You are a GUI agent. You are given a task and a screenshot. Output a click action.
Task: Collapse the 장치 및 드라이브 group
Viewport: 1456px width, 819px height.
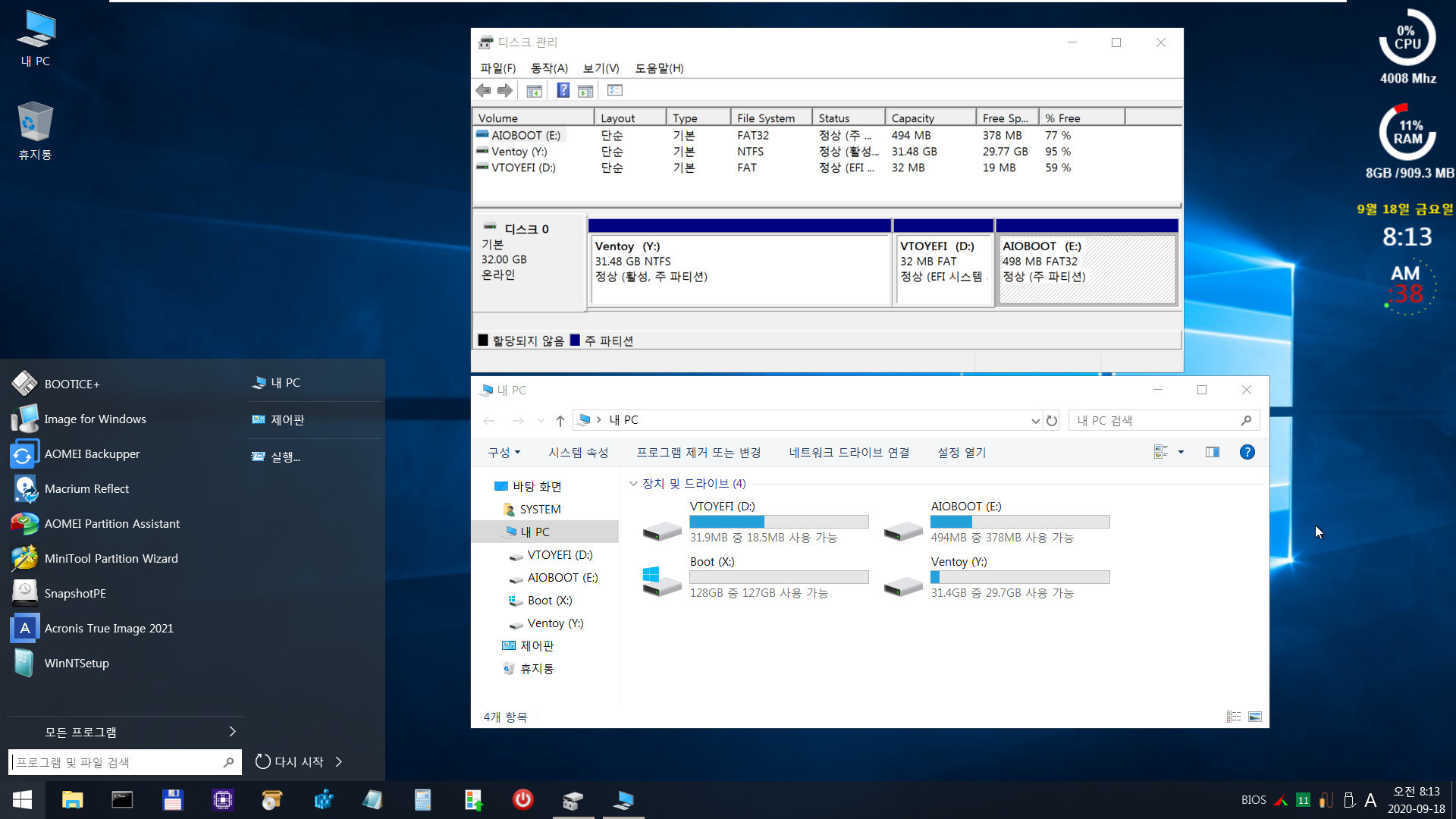tap(633, 484)
